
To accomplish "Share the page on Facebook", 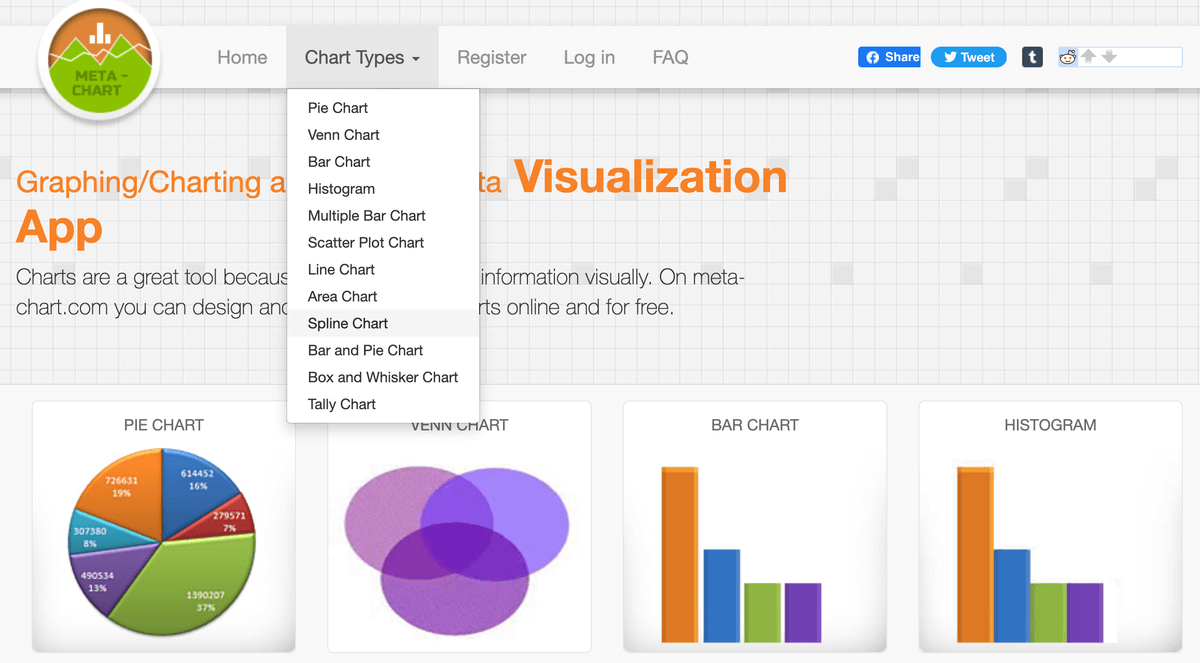I will [x=889, y=57].
